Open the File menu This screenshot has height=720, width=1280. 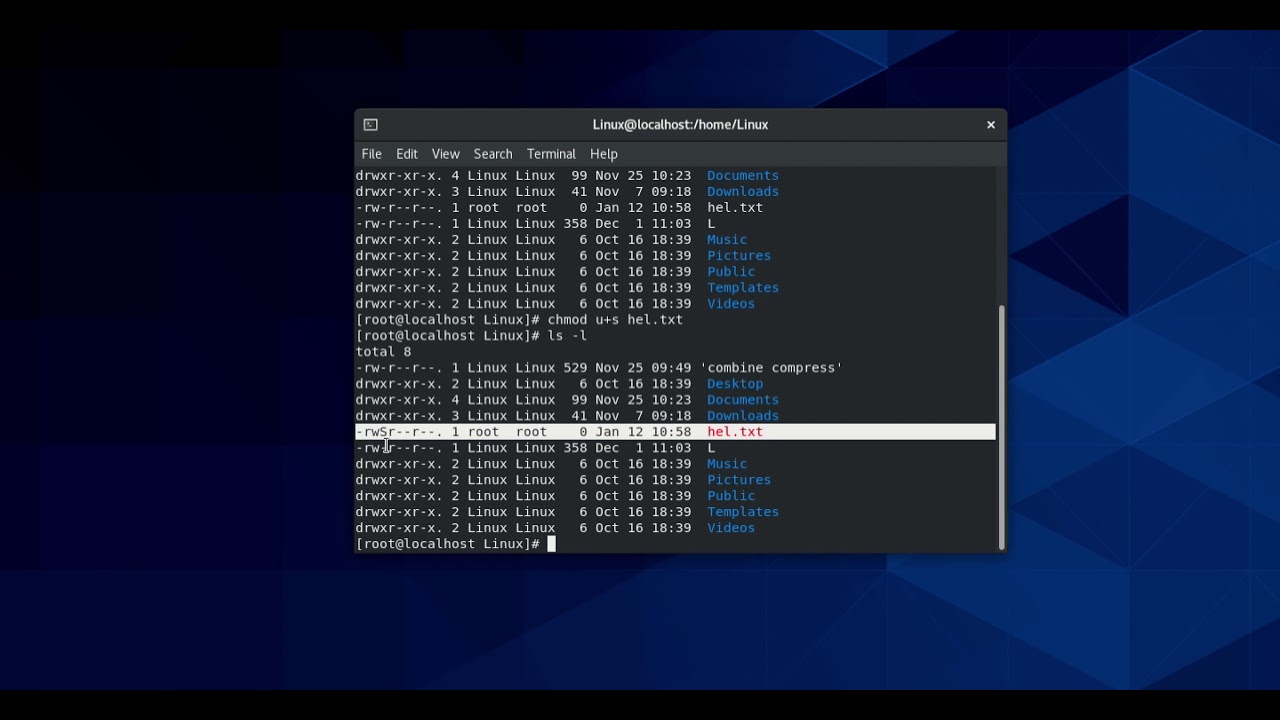(372, 154)
